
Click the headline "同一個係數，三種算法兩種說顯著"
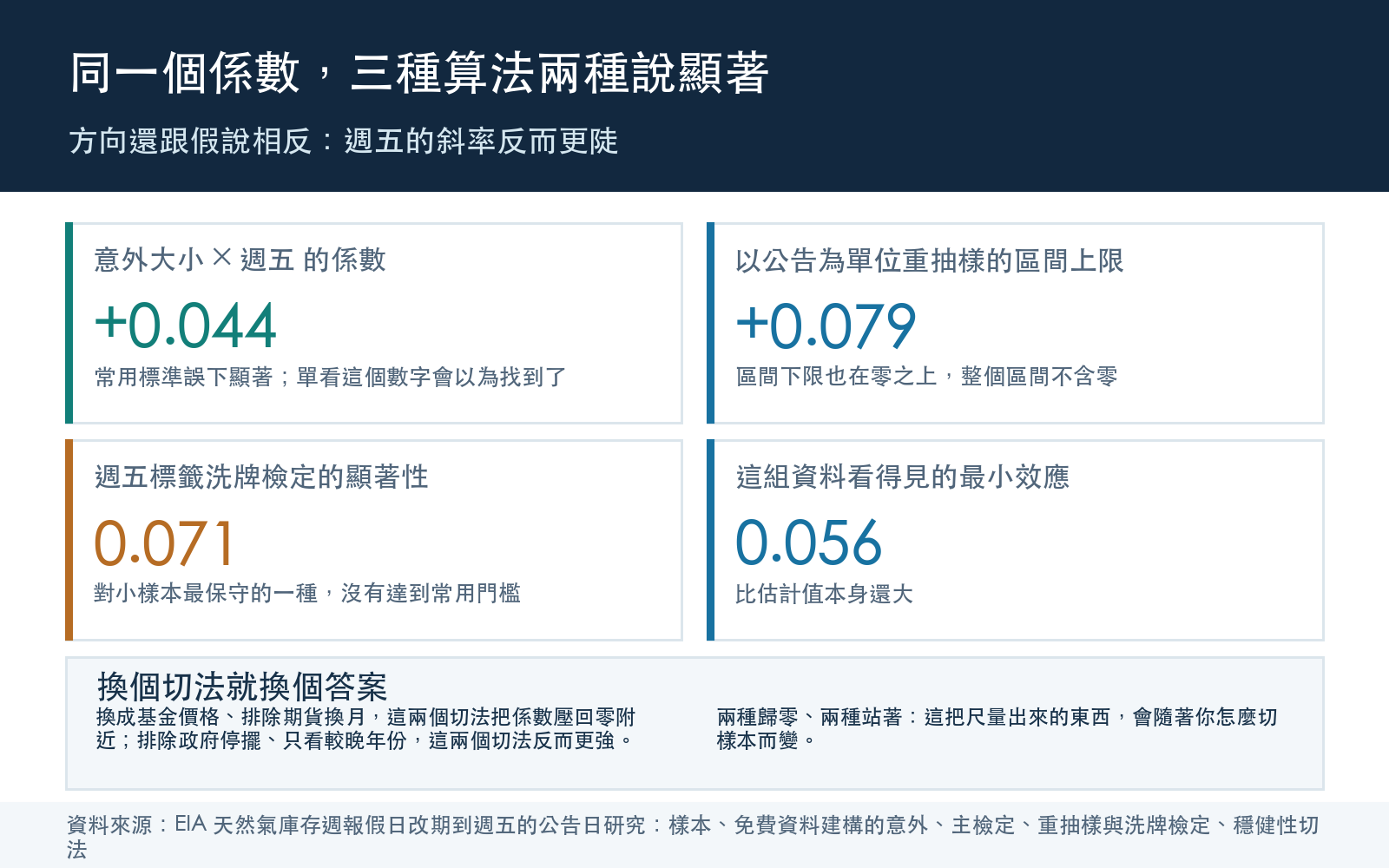419,73
